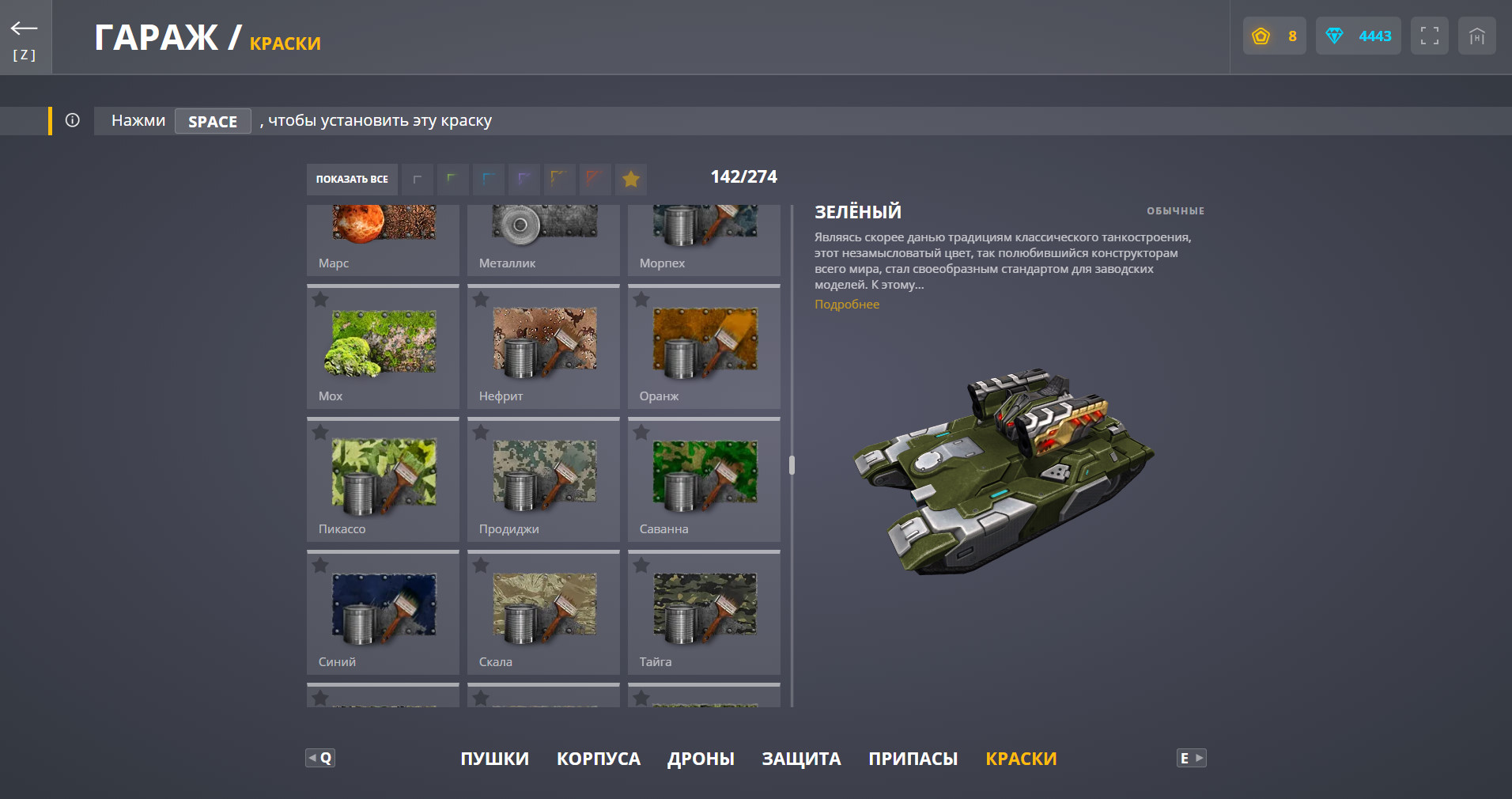Click the SPACE key button
Image resolution: width=1512 pixels, height=799 pixels.
[x=213, y=121]
